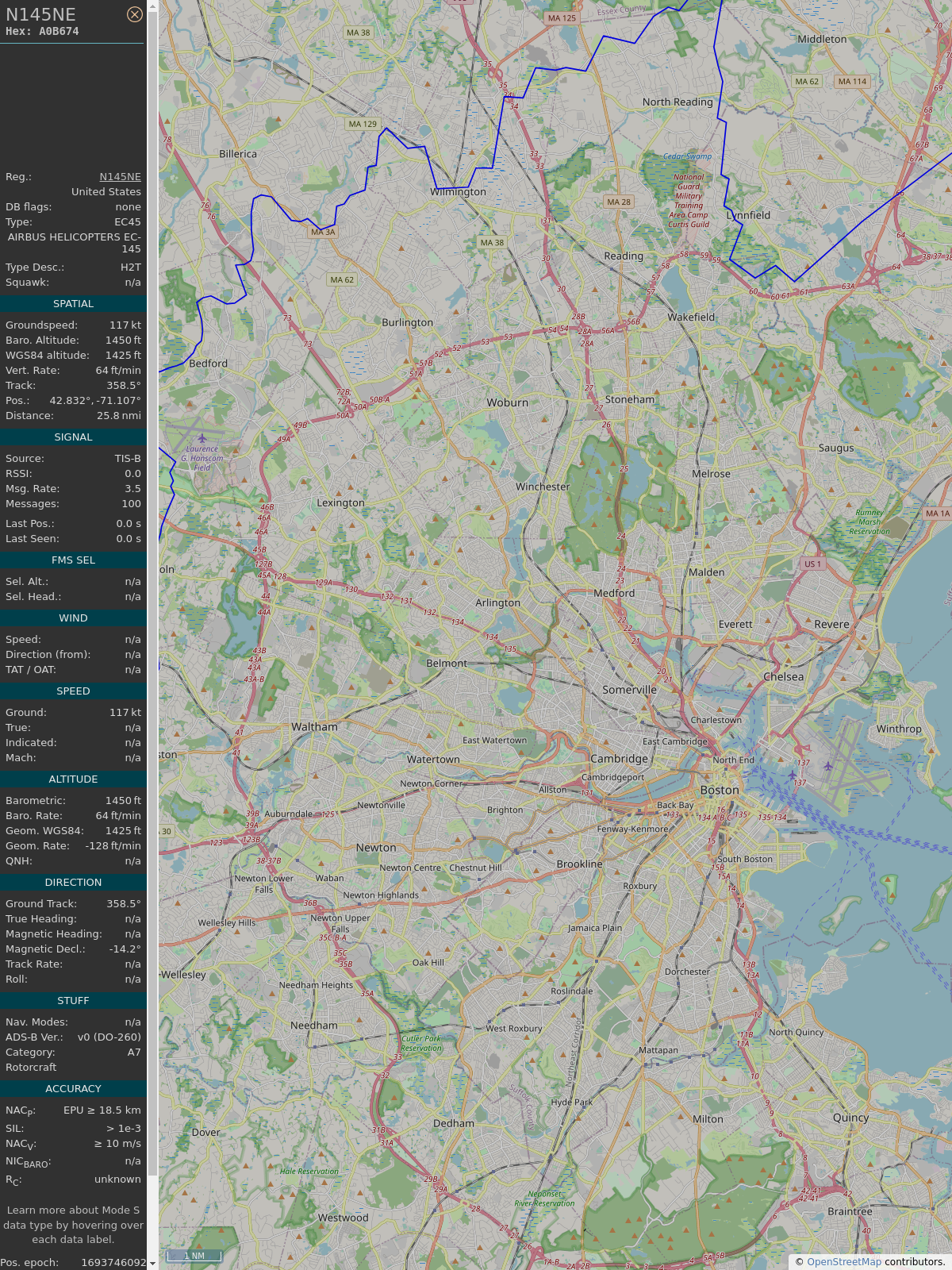Click the SIGNAL section header

point(73,437)
